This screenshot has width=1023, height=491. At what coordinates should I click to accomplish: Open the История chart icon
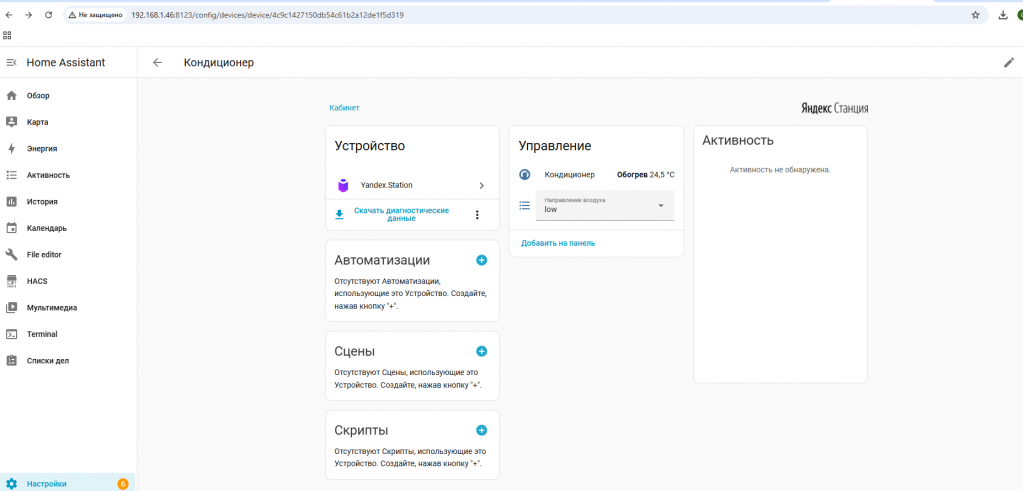(x=11, y=201)
